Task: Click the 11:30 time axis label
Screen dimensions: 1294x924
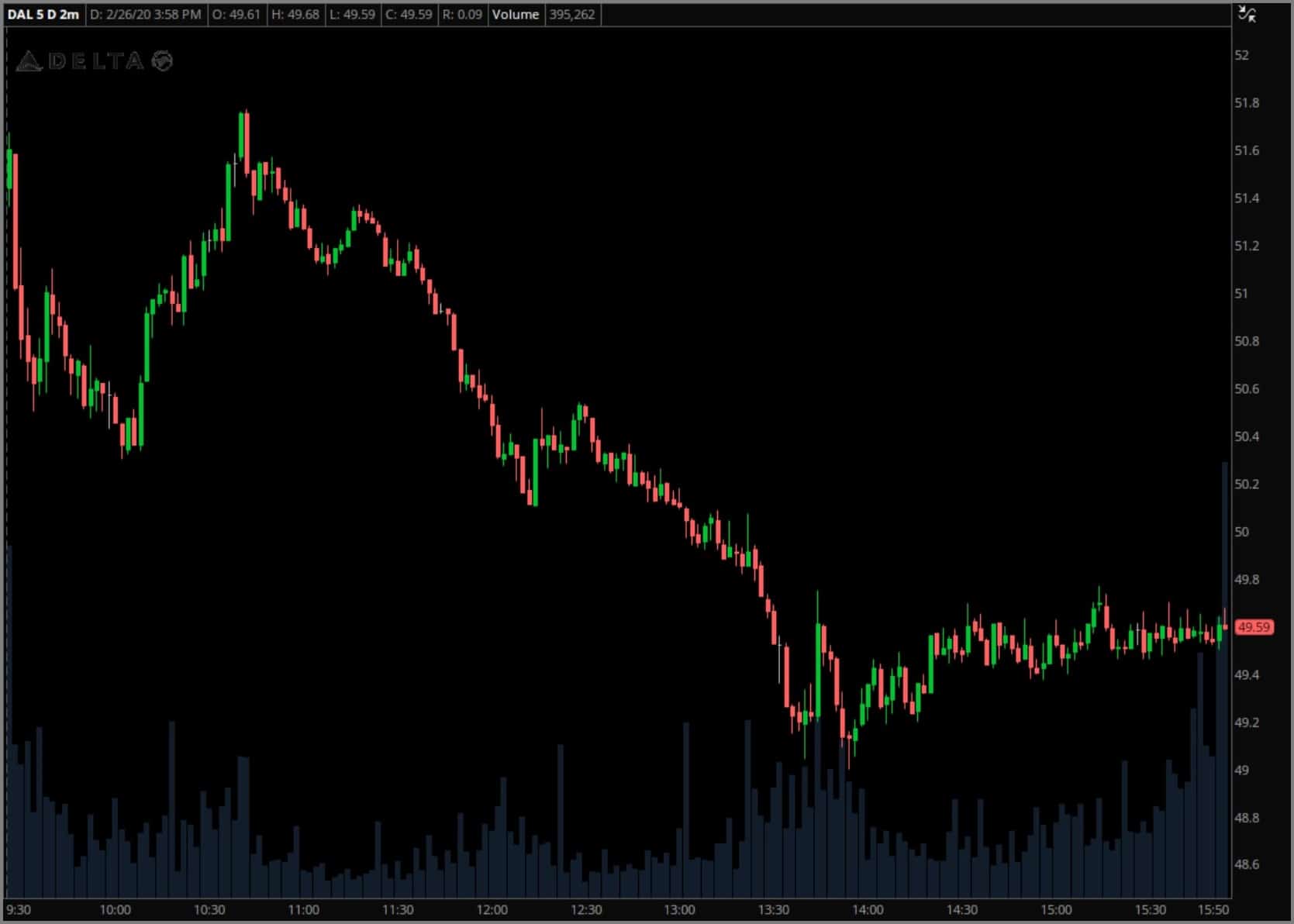Action: [x=398, y=910]
